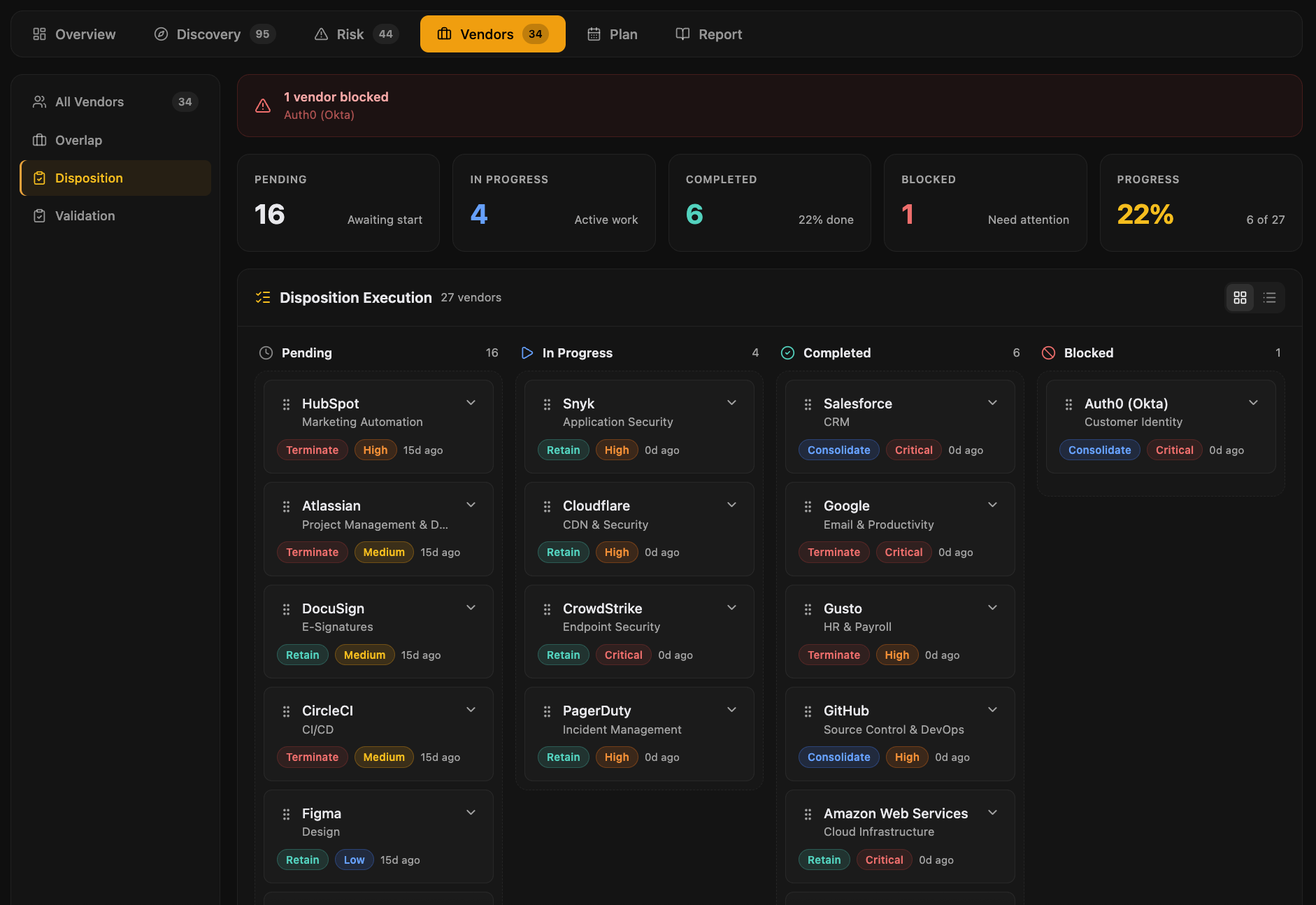Click the Pending column clock icon
Image resolution: width=1316 pixels, height=905 pixels.
[x=266, y=353]
